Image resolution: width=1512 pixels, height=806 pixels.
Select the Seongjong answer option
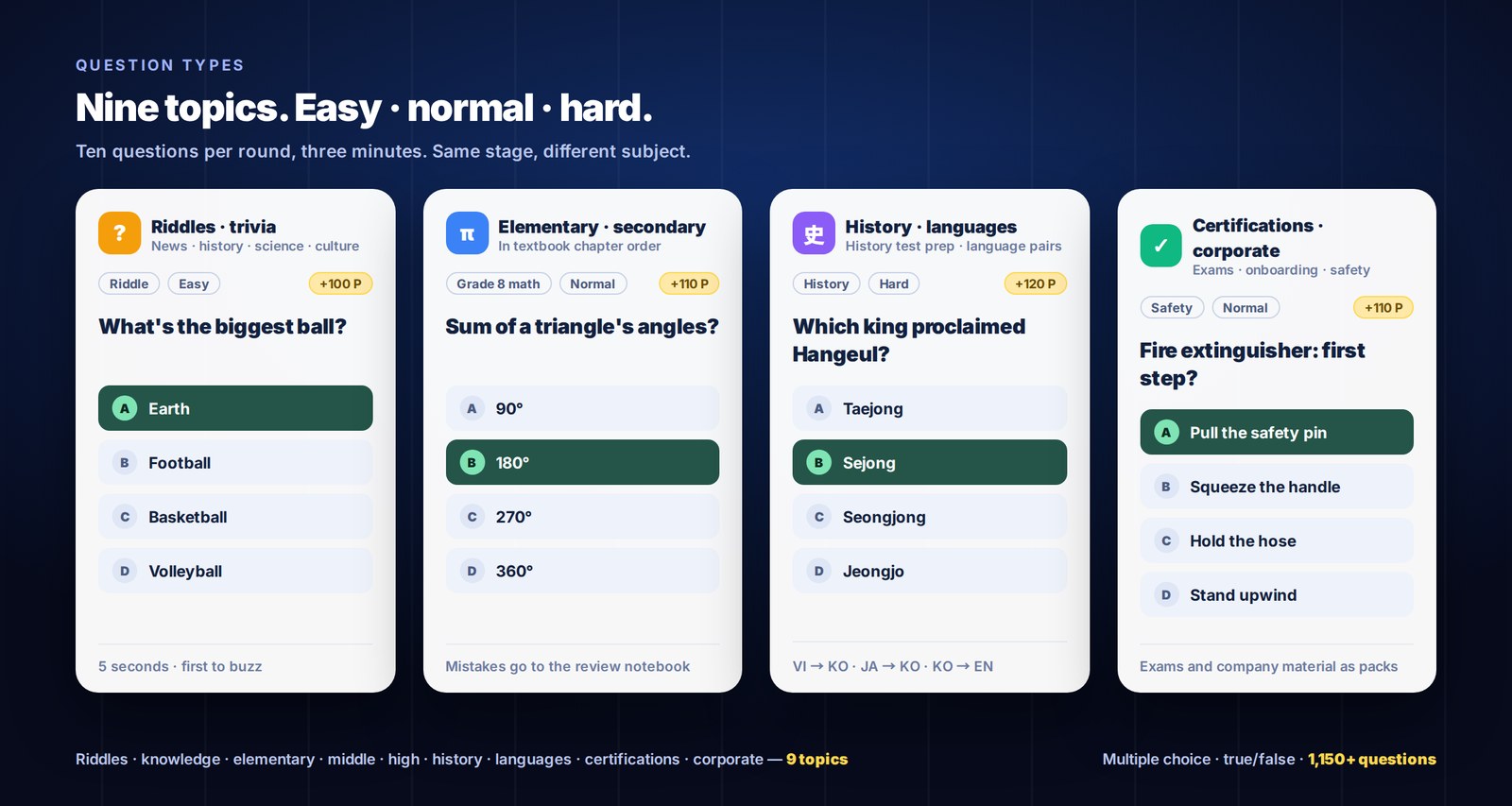(x=930, y=517)
